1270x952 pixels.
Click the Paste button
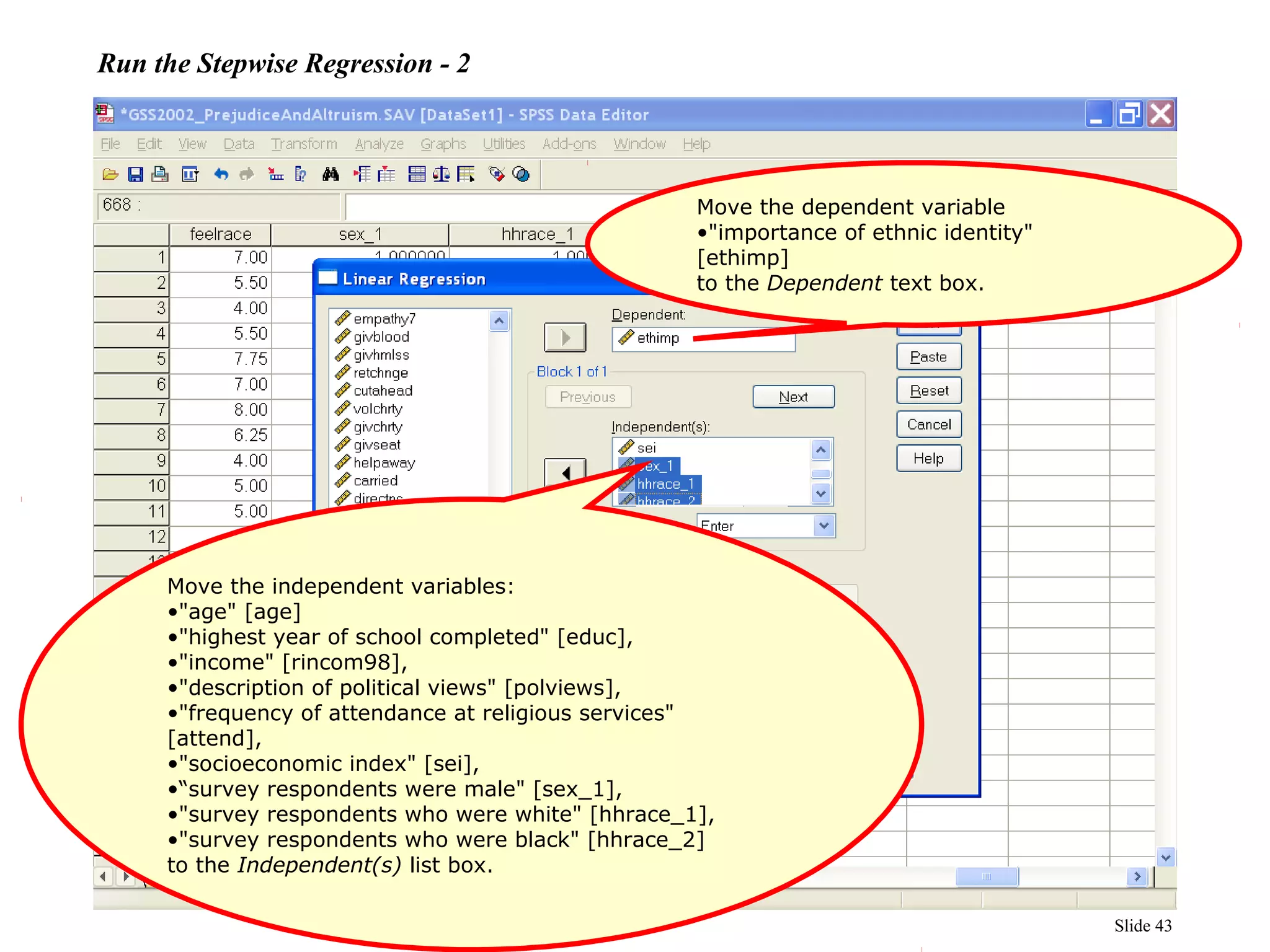tap(928, 357)
